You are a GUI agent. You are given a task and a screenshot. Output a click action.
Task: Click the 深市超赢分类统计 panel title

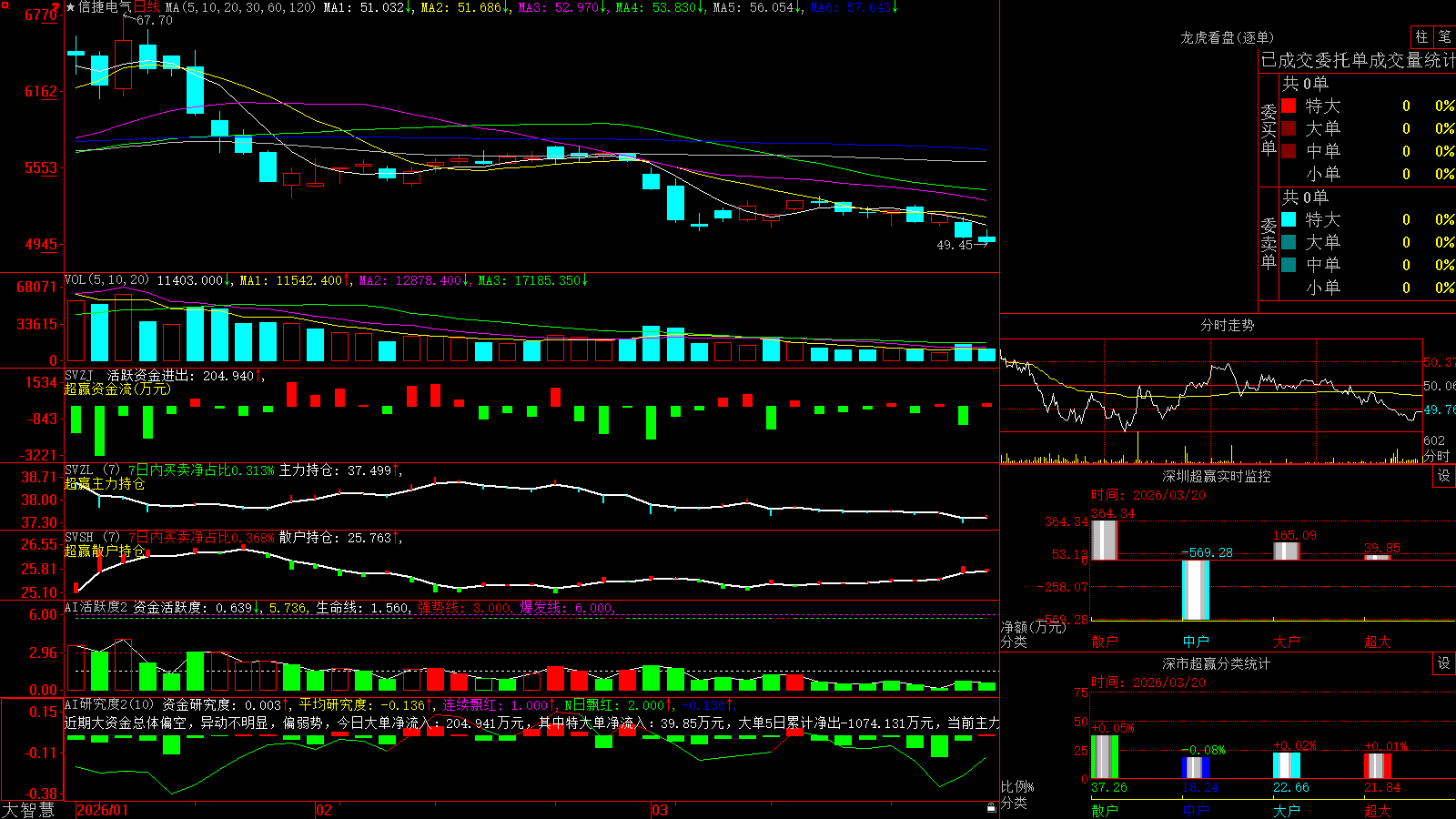[1217, 663]
